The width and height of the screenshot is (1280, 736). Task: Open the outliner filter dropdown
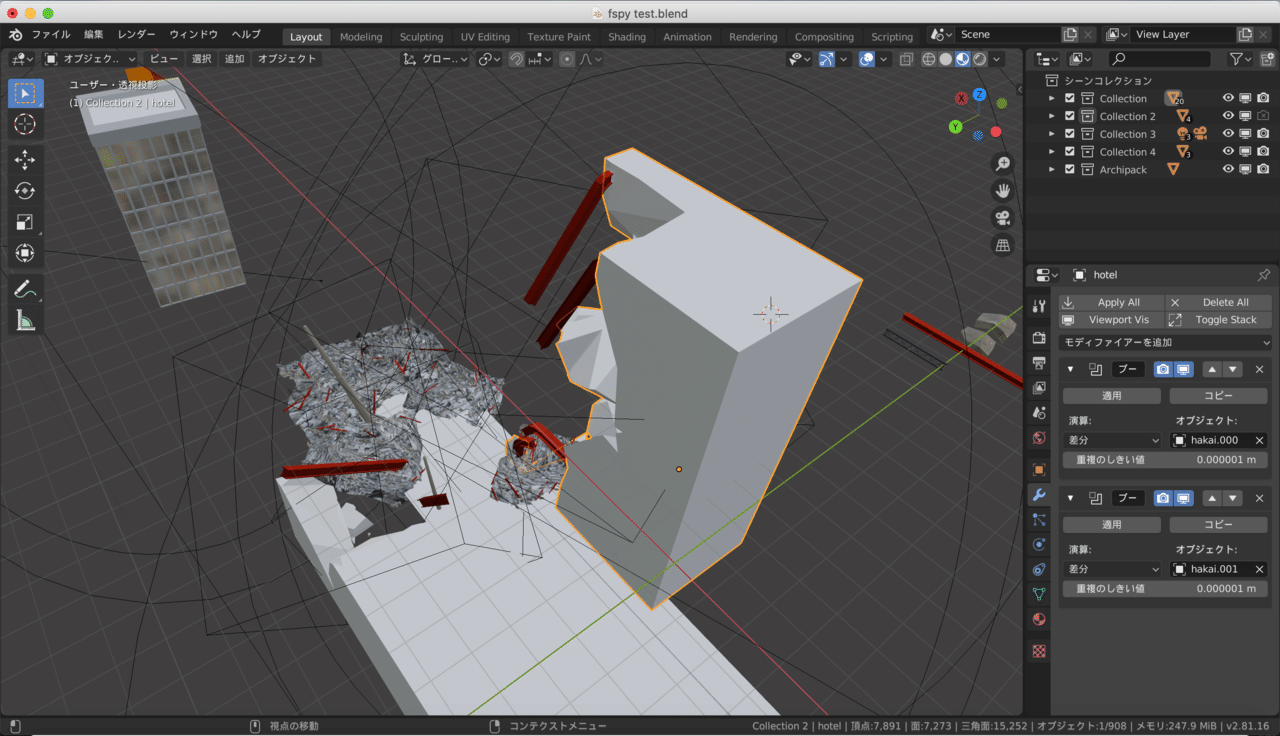coord(1241,59)
